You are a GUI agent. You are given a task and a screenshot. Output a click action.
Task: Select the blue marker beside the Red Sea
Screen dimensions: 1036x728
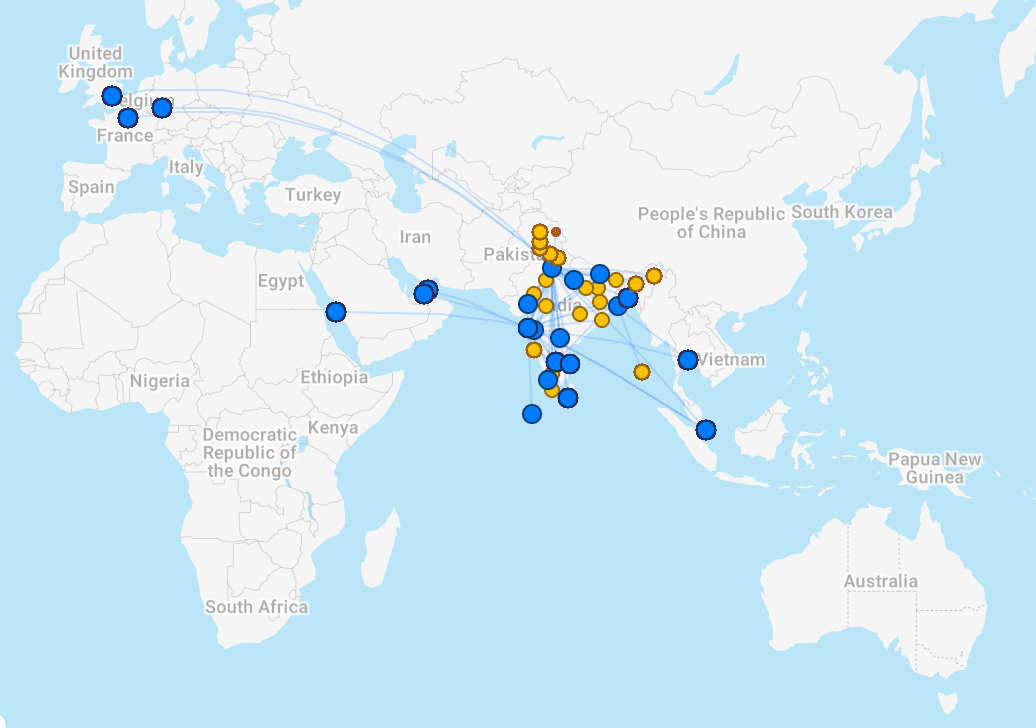tap(336, 312)
